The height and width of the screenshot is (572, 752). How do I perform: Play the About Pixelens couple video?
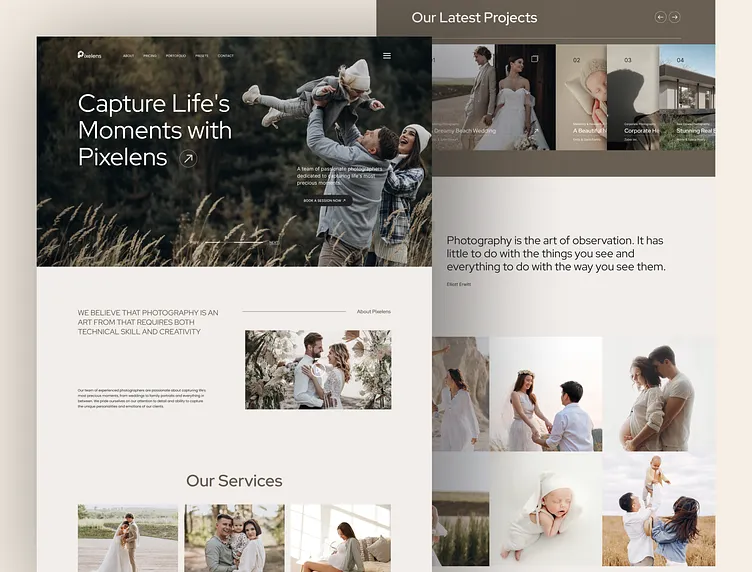[x=317, y=370]
